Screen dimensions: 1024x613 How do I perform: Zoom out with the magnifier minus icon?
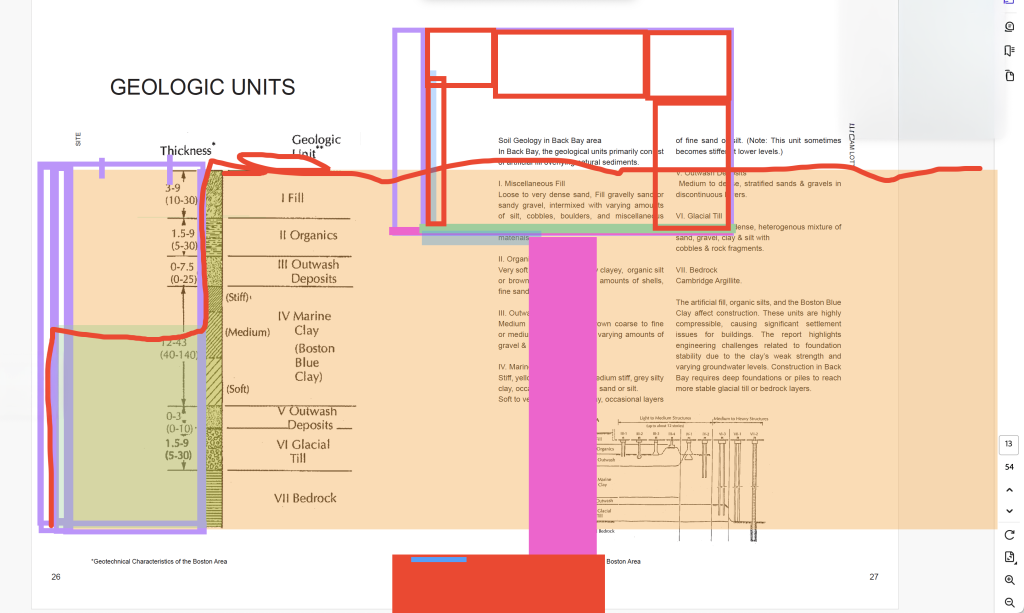(1009, 602)
